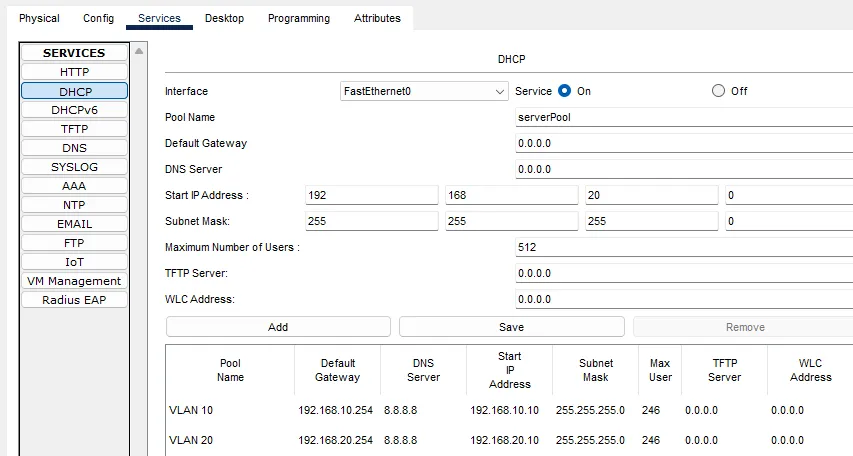Edit Maximum Number of Users field
The image size is (853, 456).
point(684,247)
